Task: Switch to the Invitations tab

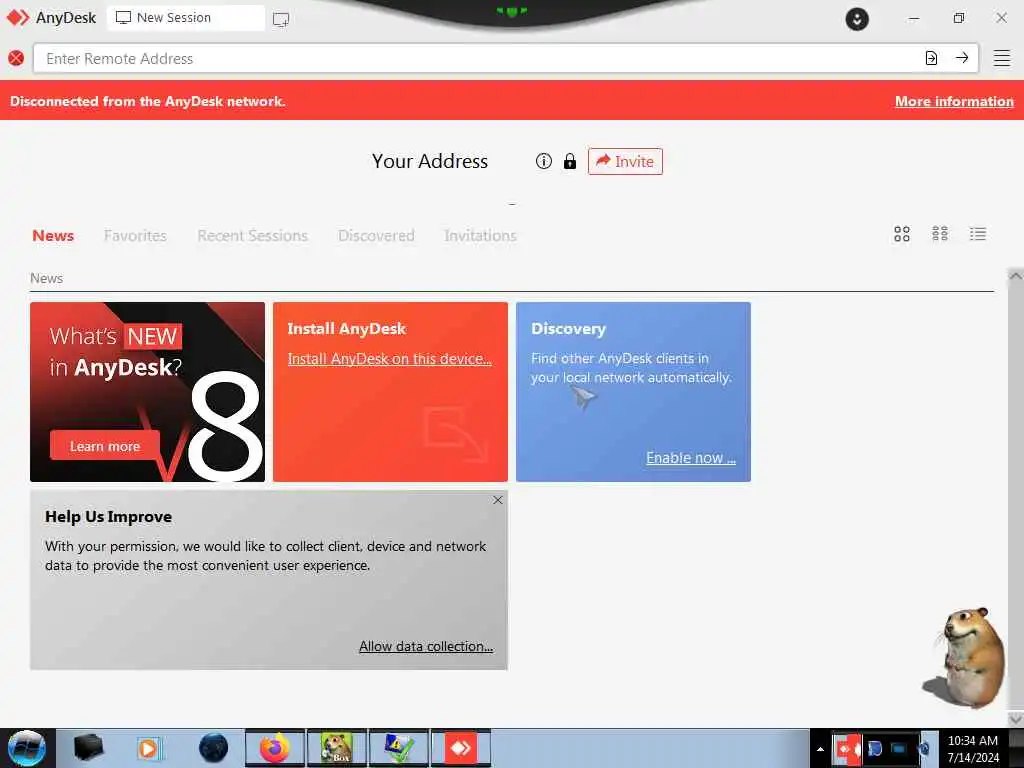Action: pos(480,235)
